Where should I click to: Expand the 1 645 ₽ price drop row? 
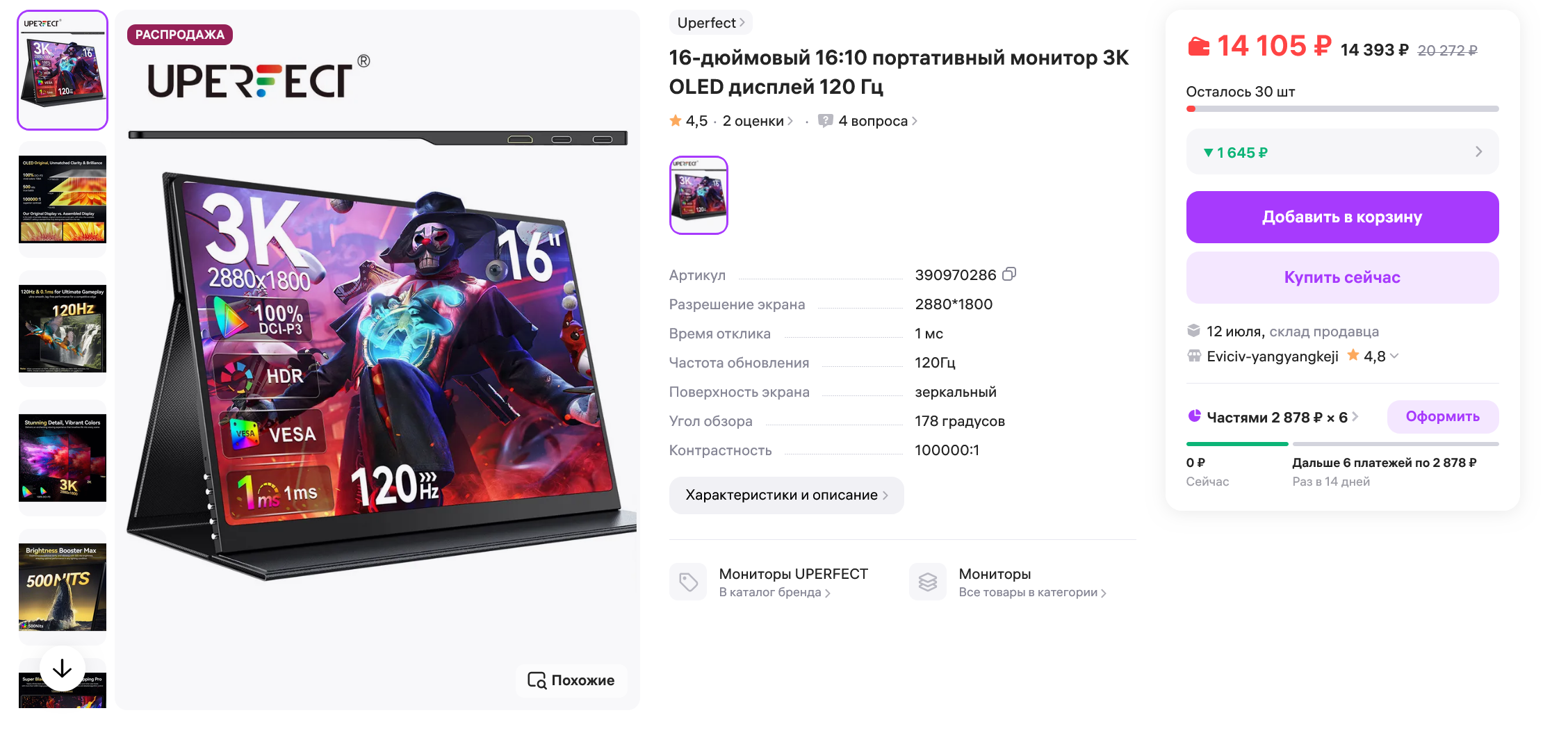(1342, 152)
